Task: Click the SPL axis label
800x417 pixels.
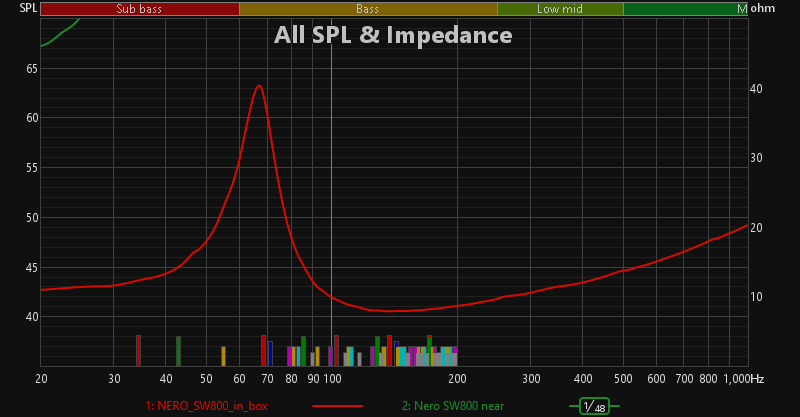Action: (x=28, y=8)
